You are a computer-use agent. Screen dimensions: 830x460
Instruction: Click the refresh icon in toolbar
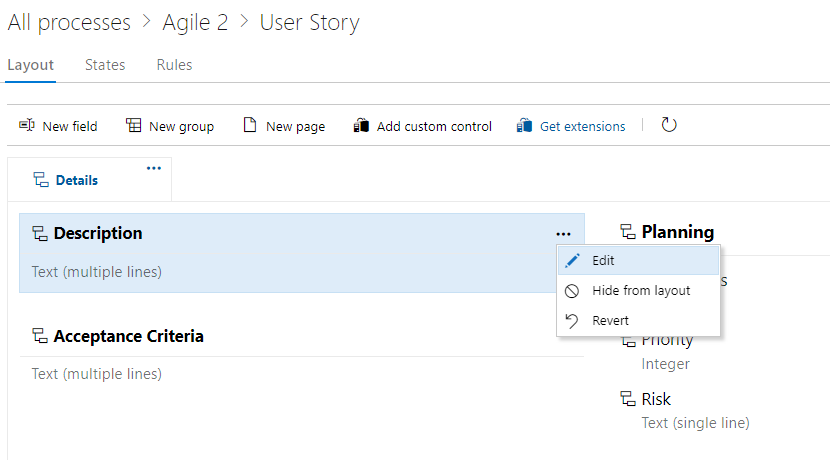669,125
